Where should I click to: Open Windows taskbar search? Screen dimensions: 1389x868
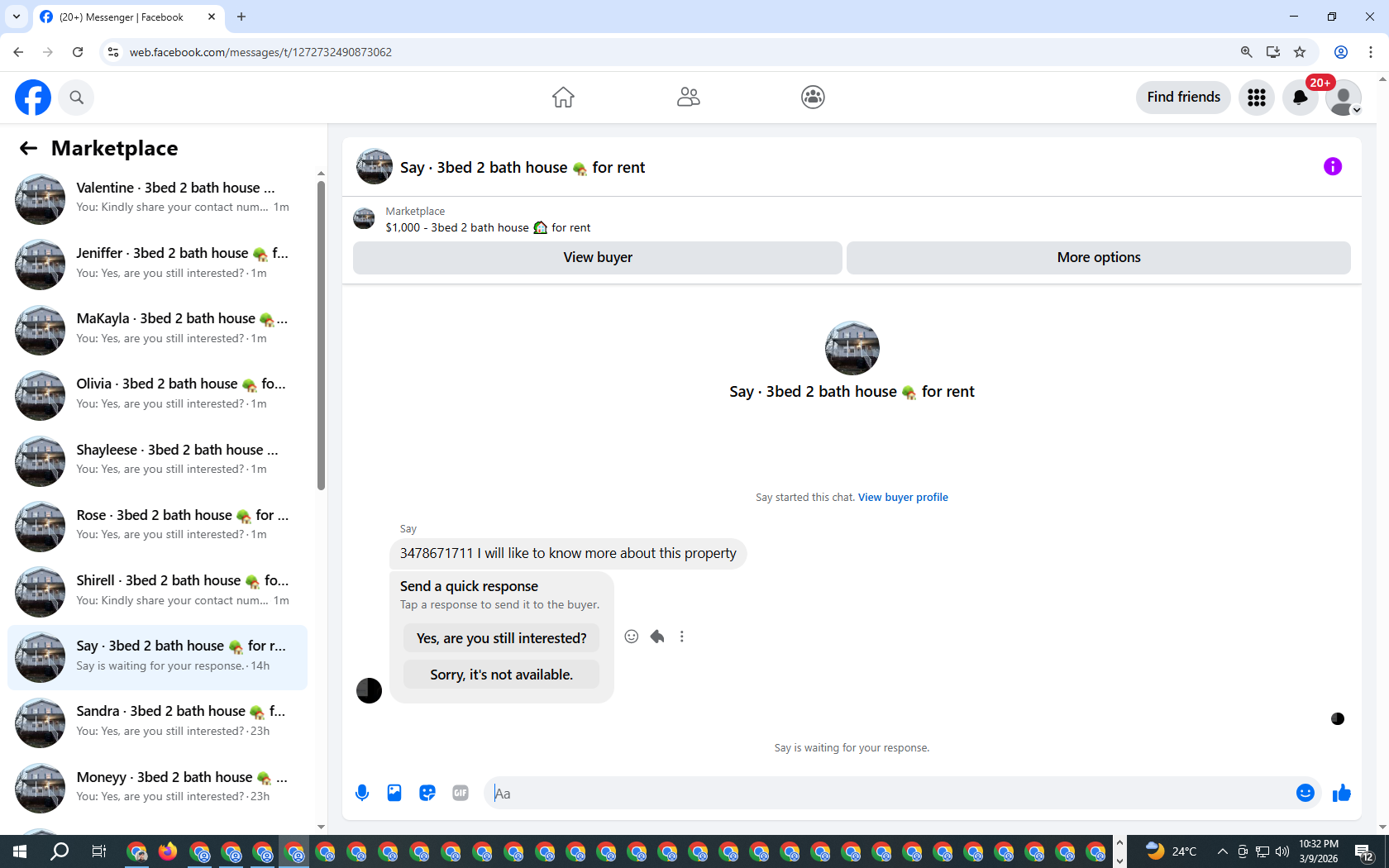(x=60, y=851)
